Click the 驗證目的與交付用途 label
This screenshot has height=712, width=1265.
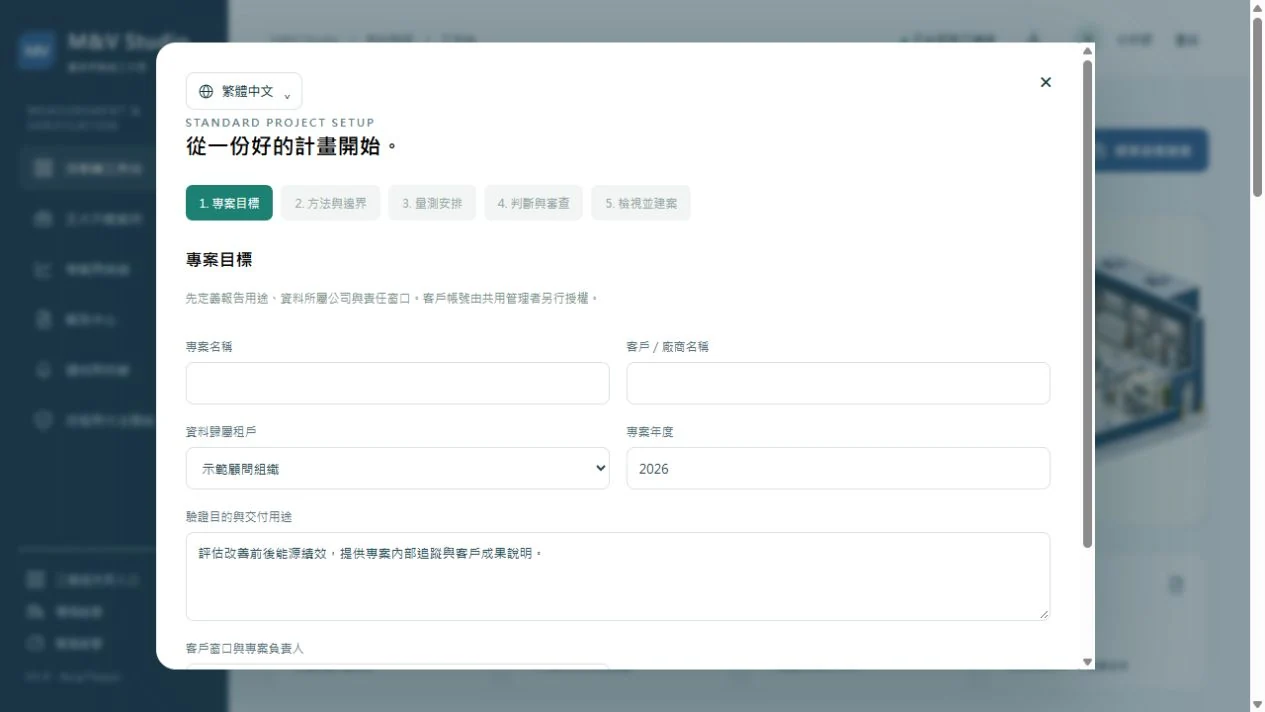[x=239, y=517]
